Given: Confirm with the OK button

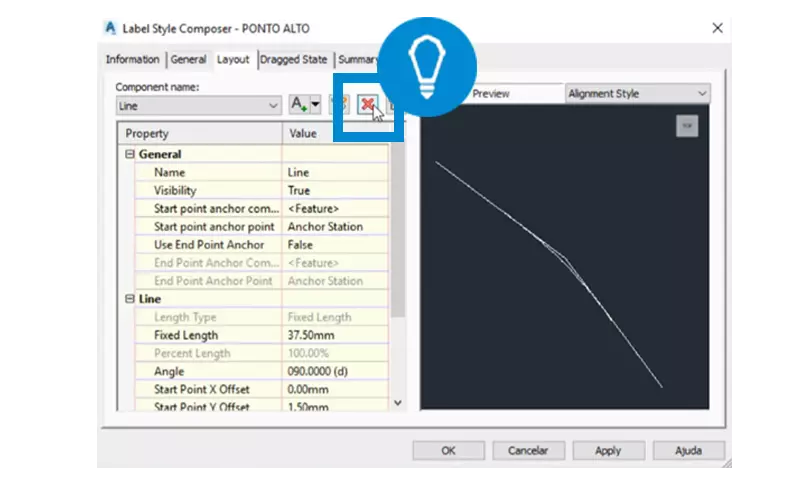Looking at the screenshot, I should pos(448,451).
